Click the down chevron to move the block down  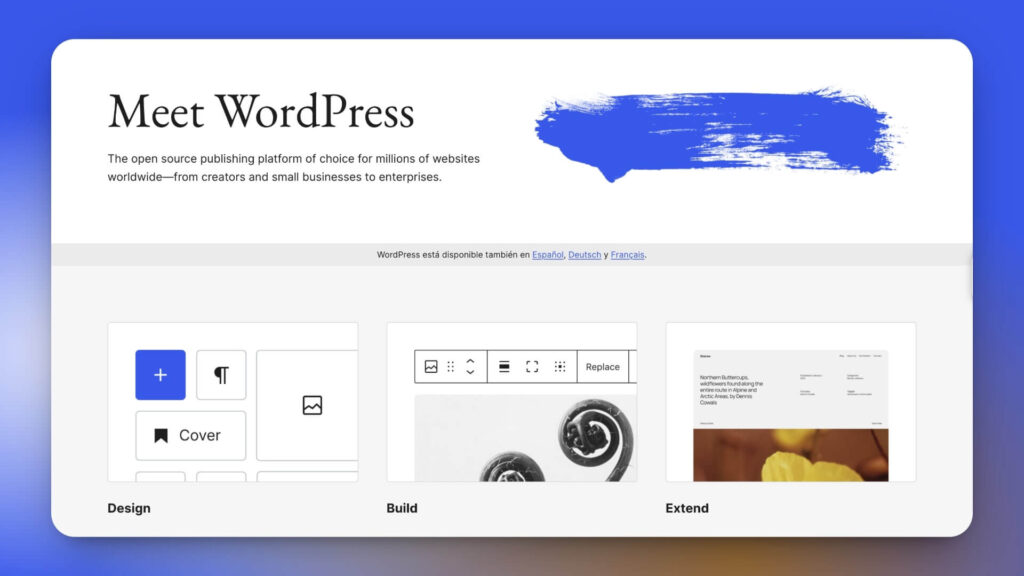(470, 372)
